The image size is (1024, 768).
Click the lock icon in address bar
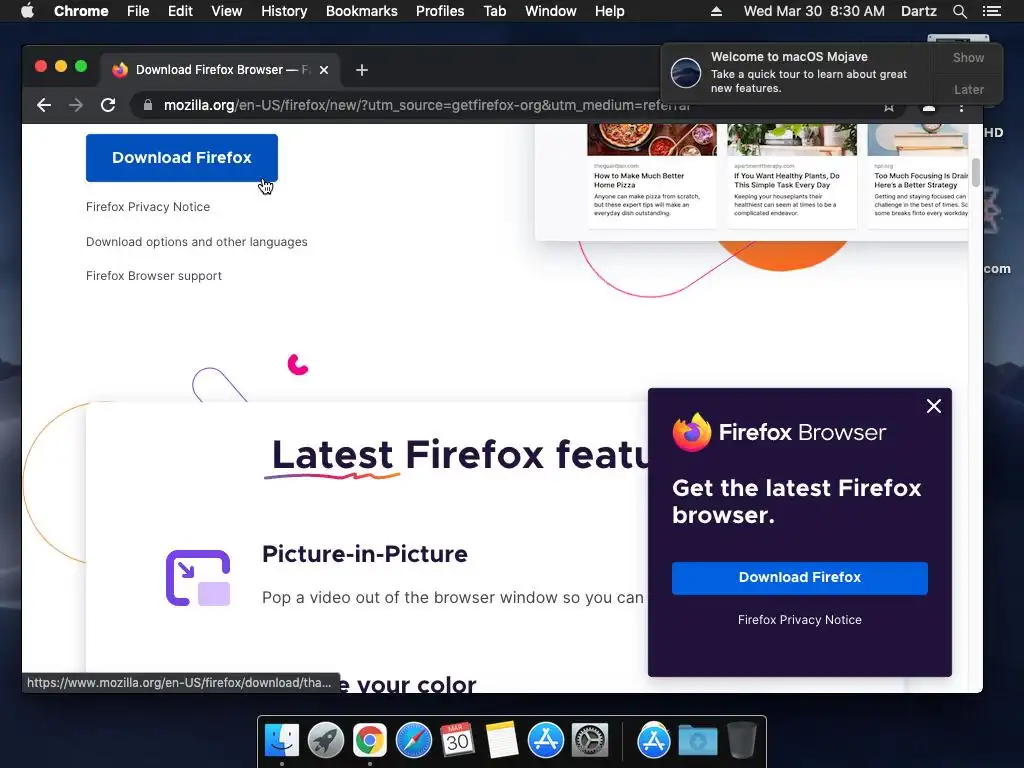click(x=148, y=105)
